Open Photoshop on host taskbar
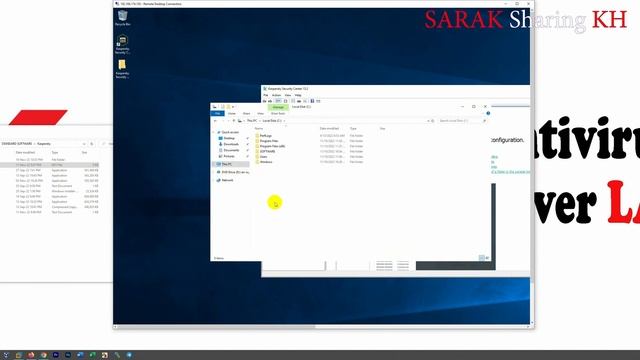The width and height of the screenshot is (640, 360). click(68, 355)
